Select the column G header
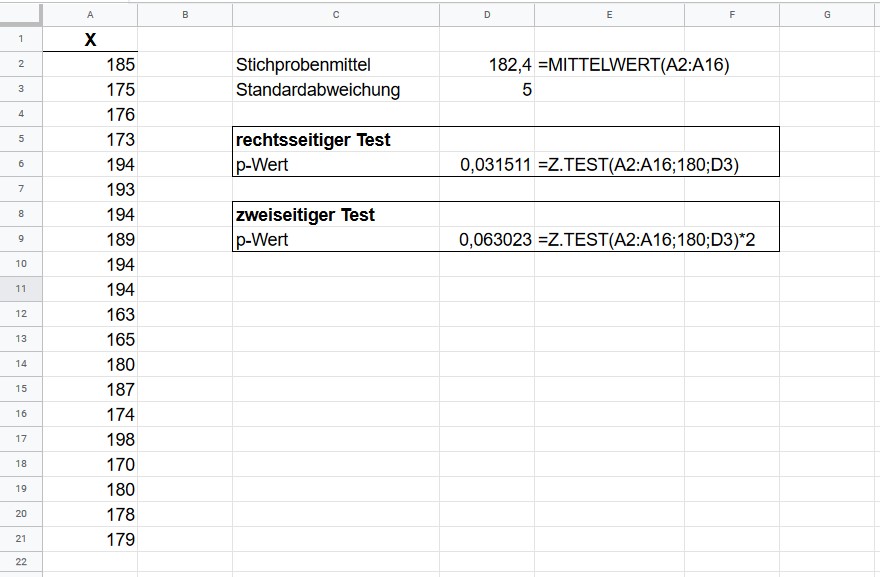This screenshot has height=577, width=880. click(x=827, y=15)
